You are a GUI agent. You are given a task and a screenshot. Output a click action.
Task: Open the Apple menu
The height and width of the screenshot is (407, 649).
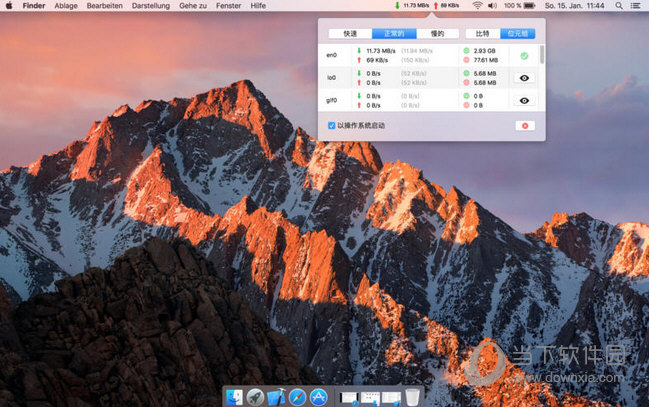pos(9,6)
